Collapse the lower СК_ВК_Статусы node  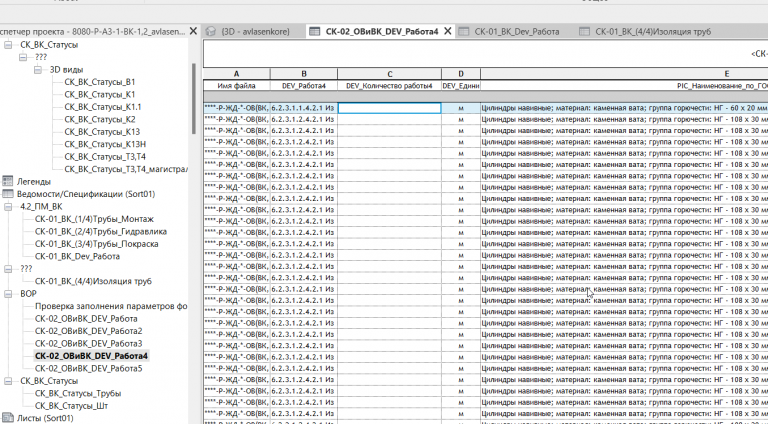[x=8, y=381]
